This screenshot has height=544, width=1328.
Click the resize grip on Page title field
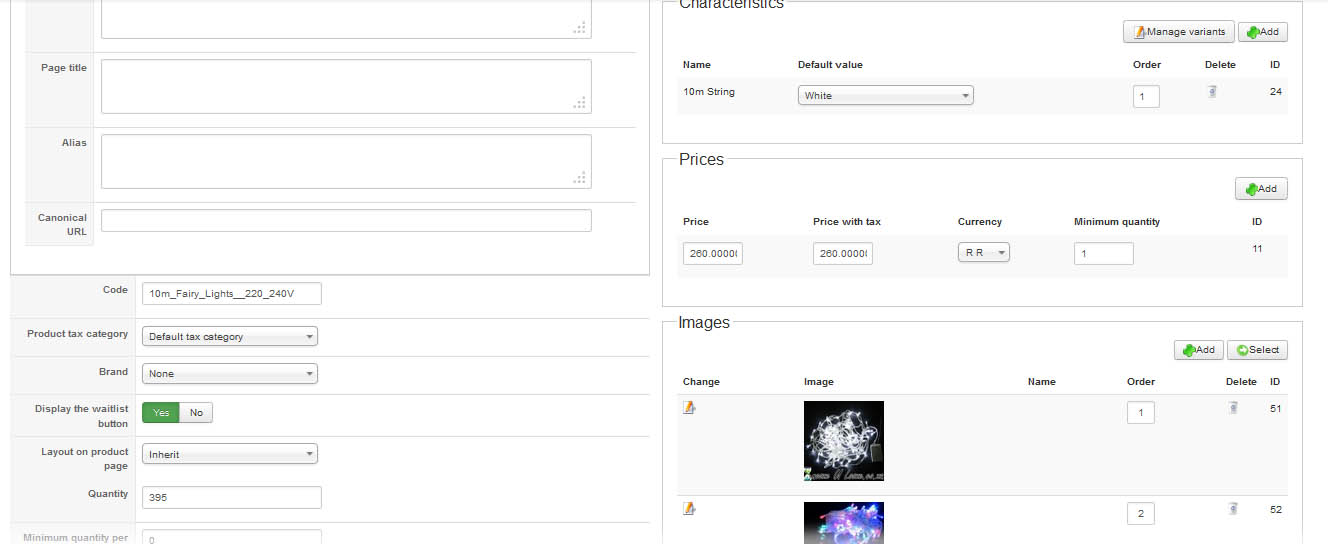[x=579, y=102]
